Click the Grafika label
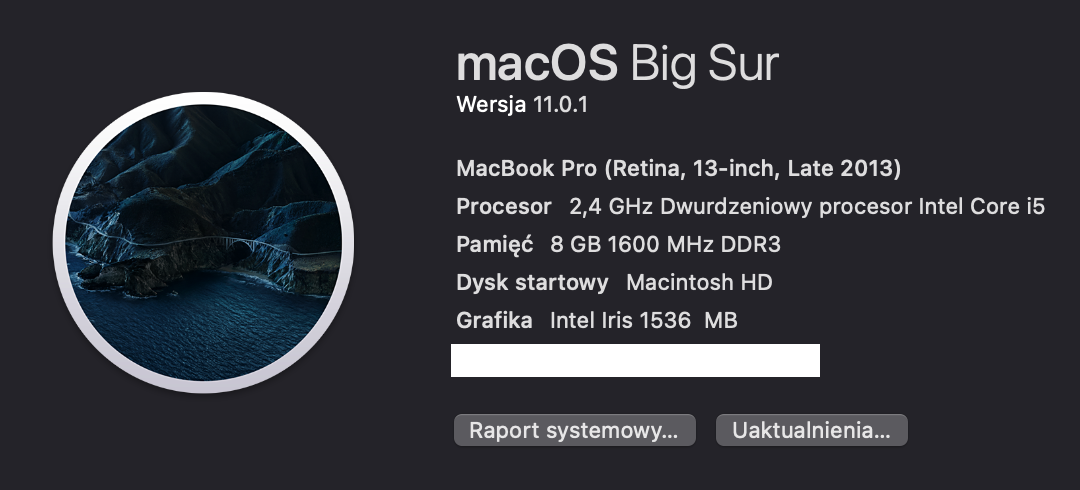 (494, 320)
